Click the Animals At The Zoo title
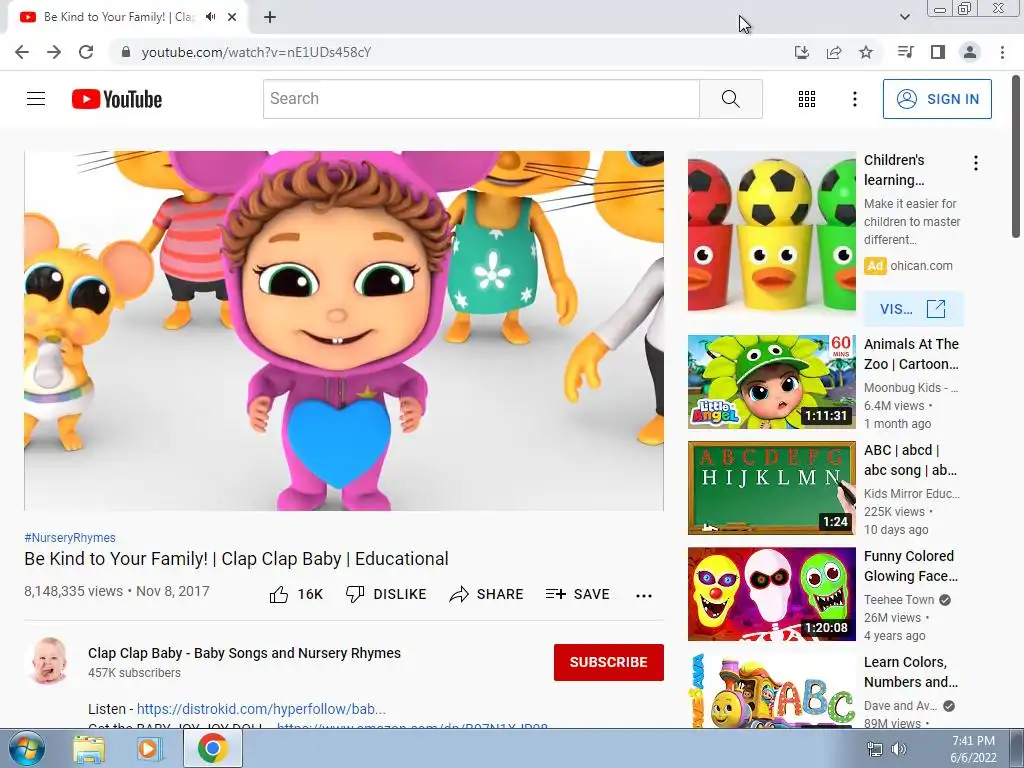The image size is (1024, 768). click(911, 354)
